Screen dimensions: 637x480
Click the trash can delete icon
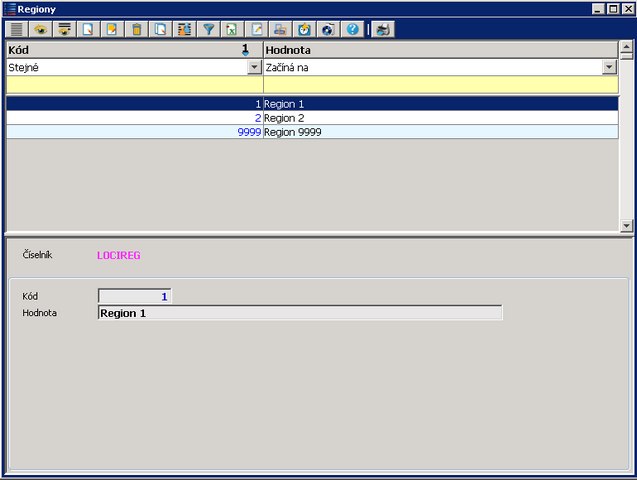137,29
